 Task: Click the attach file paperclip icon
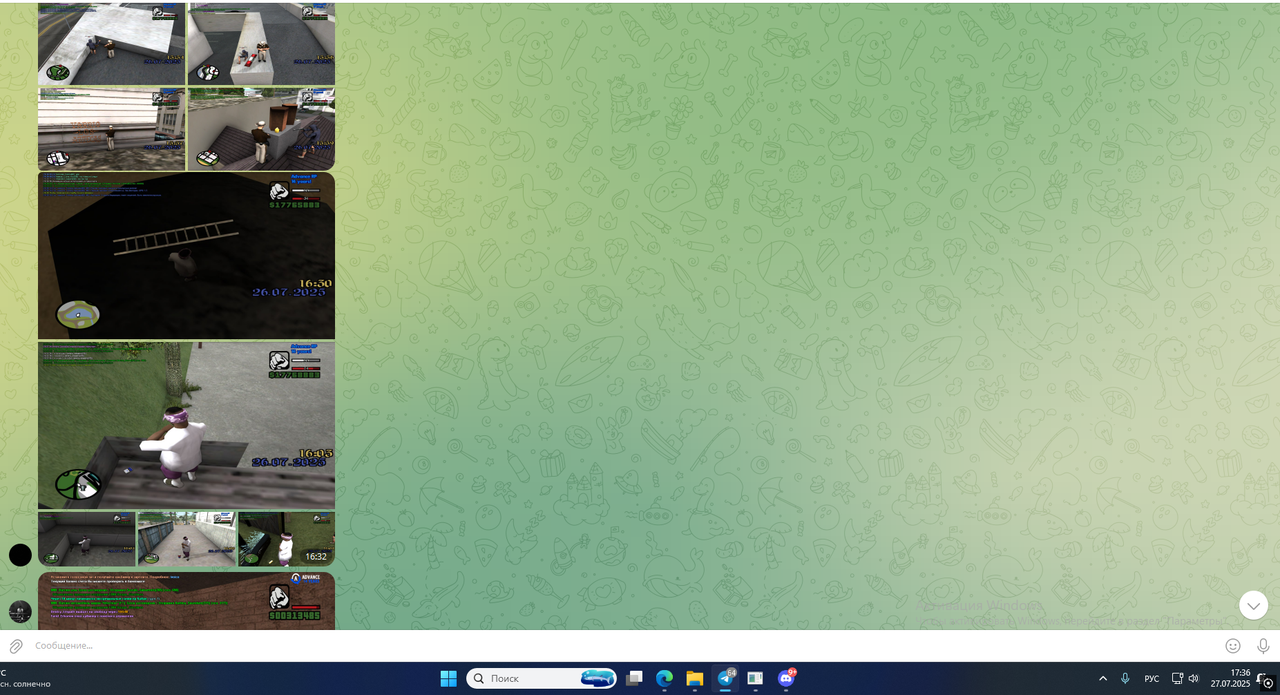pos(16,646)
